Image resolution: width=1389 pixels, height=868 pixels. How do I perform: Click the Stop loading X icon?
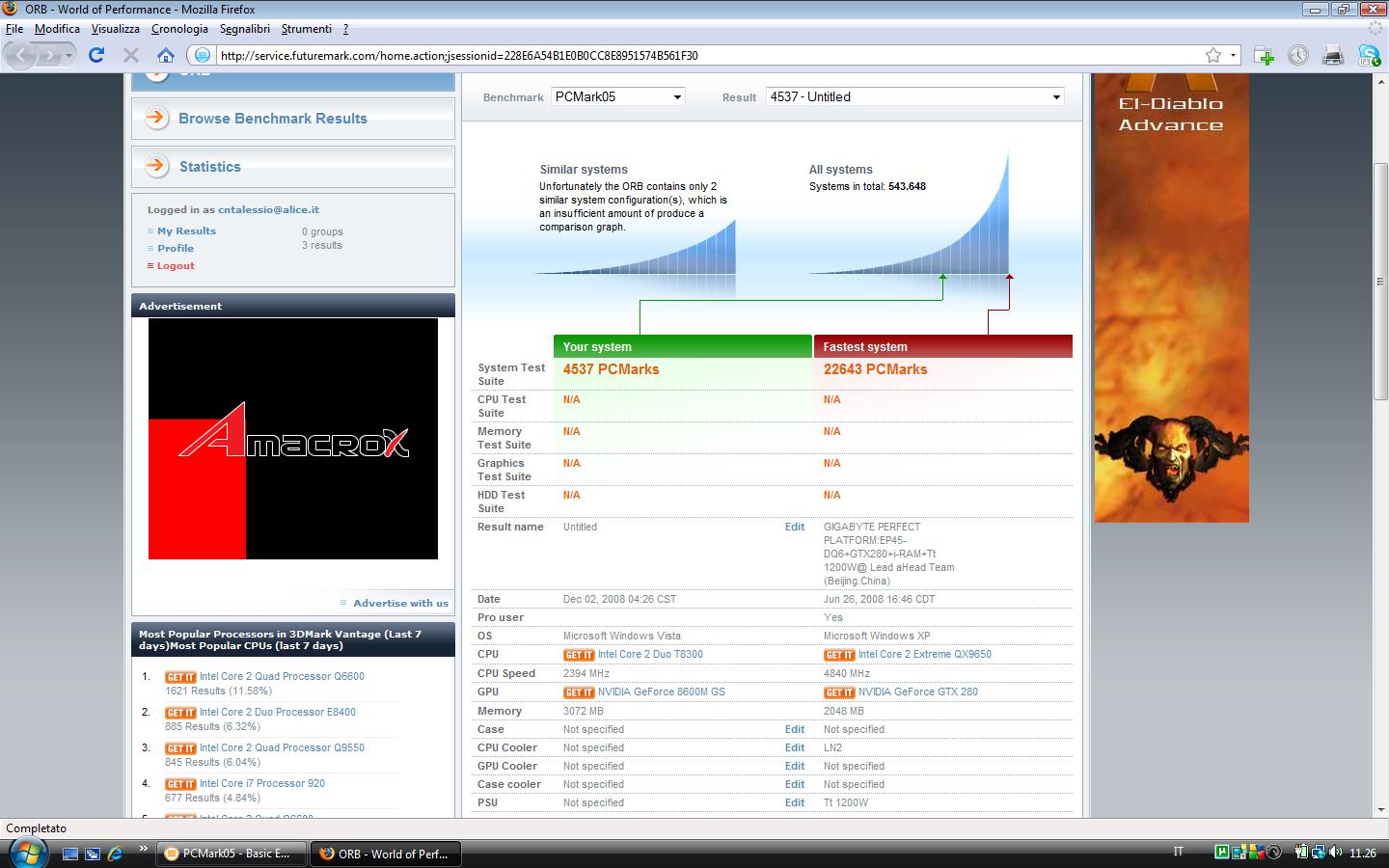point(131,55)
